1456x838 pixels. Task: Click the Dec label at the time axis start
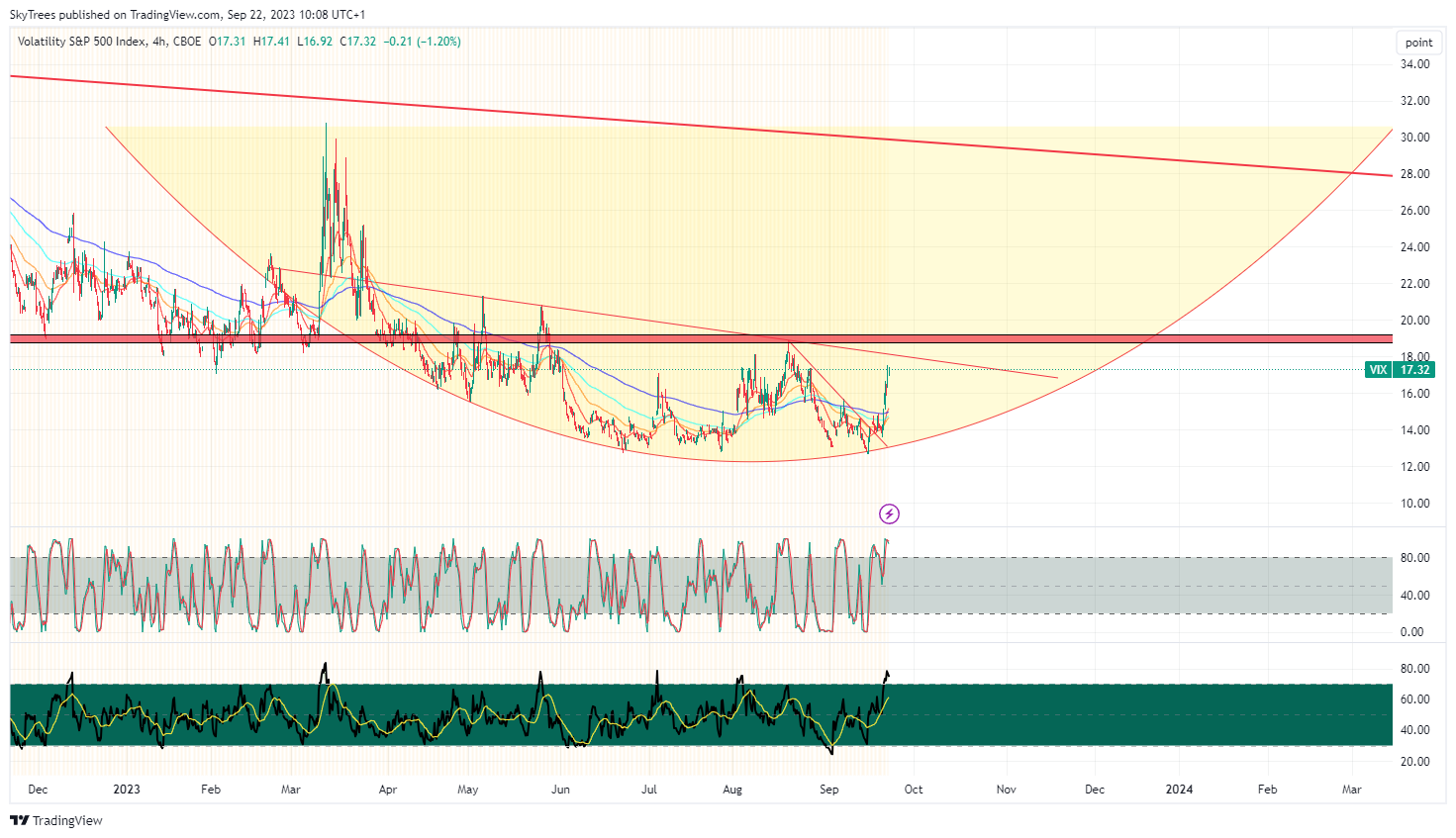coord(38,790)
